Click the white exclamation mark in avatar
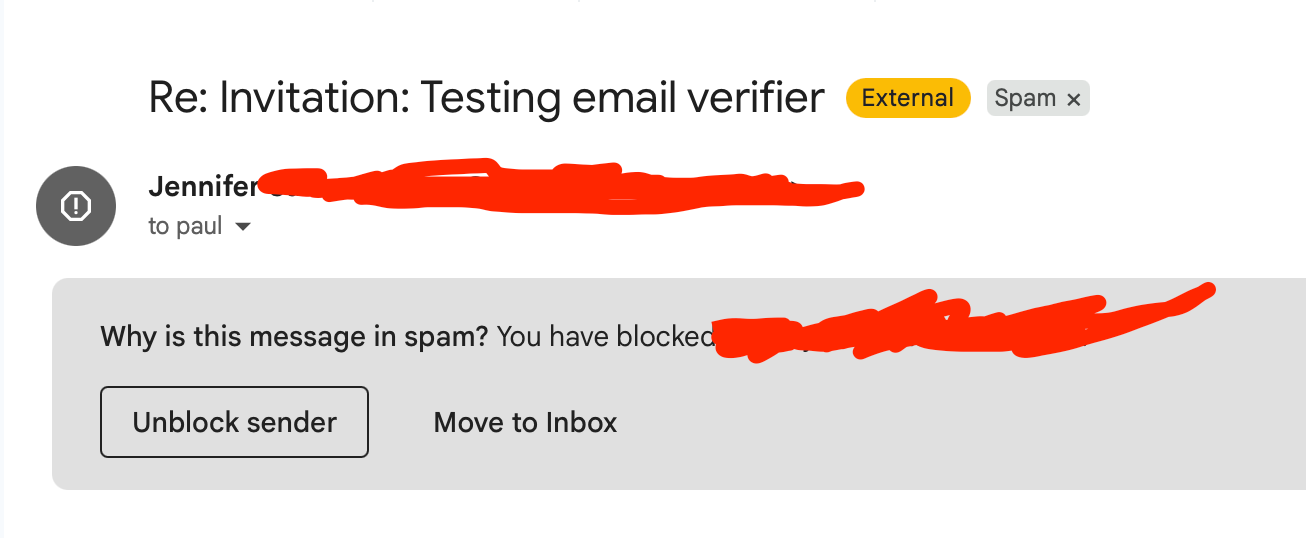Image resolution: width=1306 pixels, height=538 pixels. point(76,207)
